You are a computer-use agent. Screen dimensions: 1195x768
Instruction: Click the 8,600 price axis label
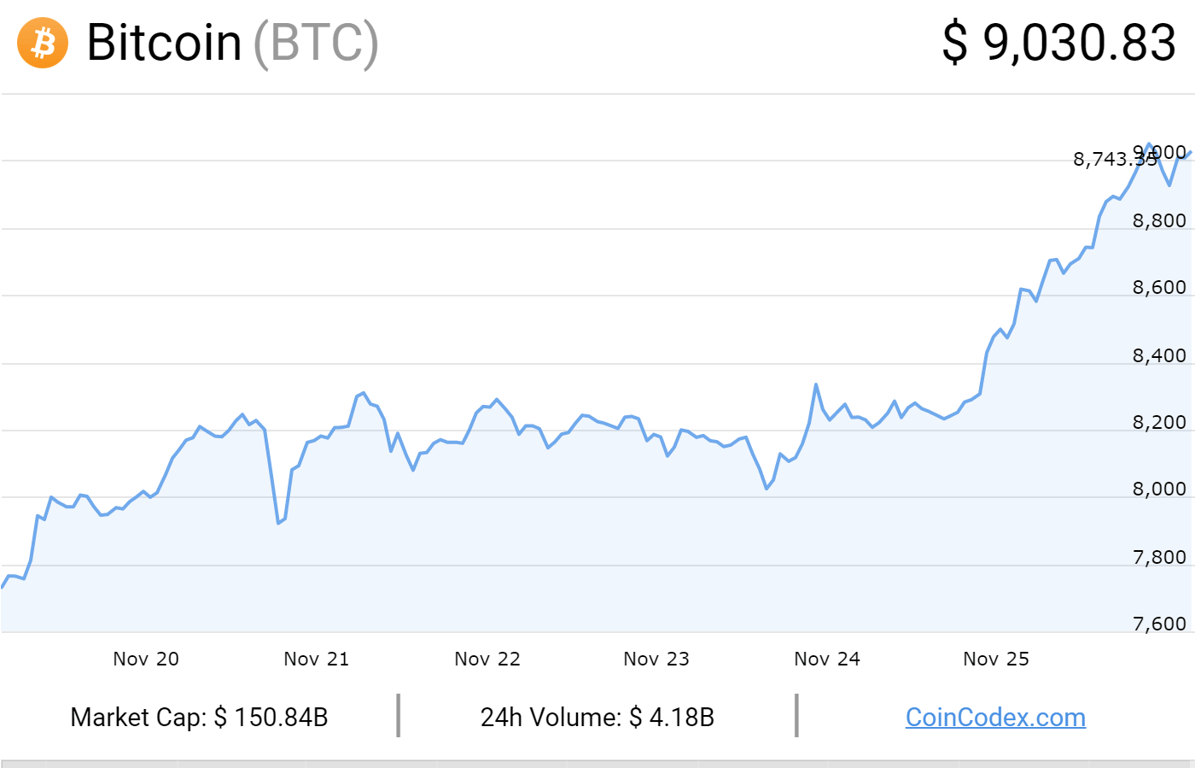click(1159, 288)
